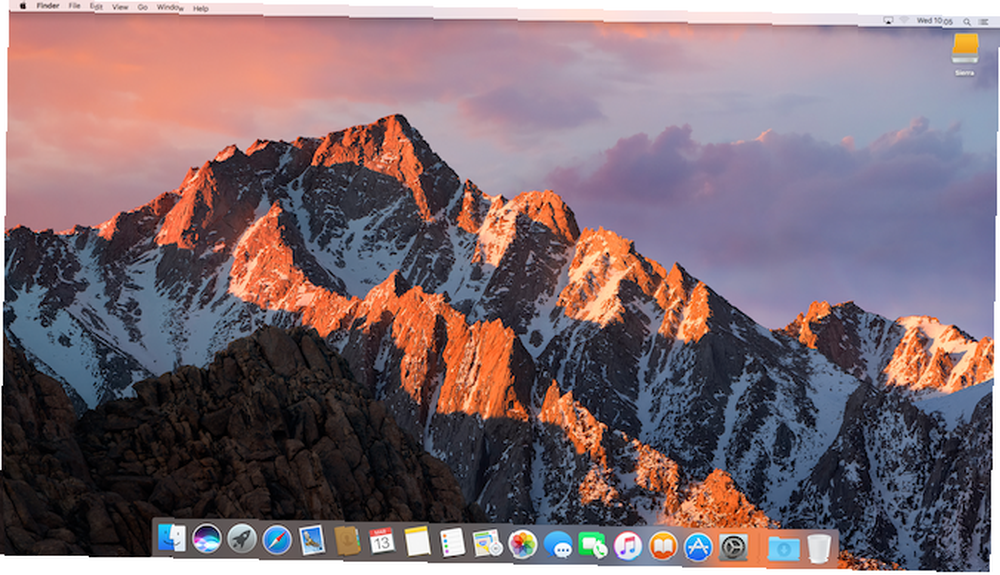1000x575 pixels.
Task: Open the View menu
Action: (x=120, y=7)
